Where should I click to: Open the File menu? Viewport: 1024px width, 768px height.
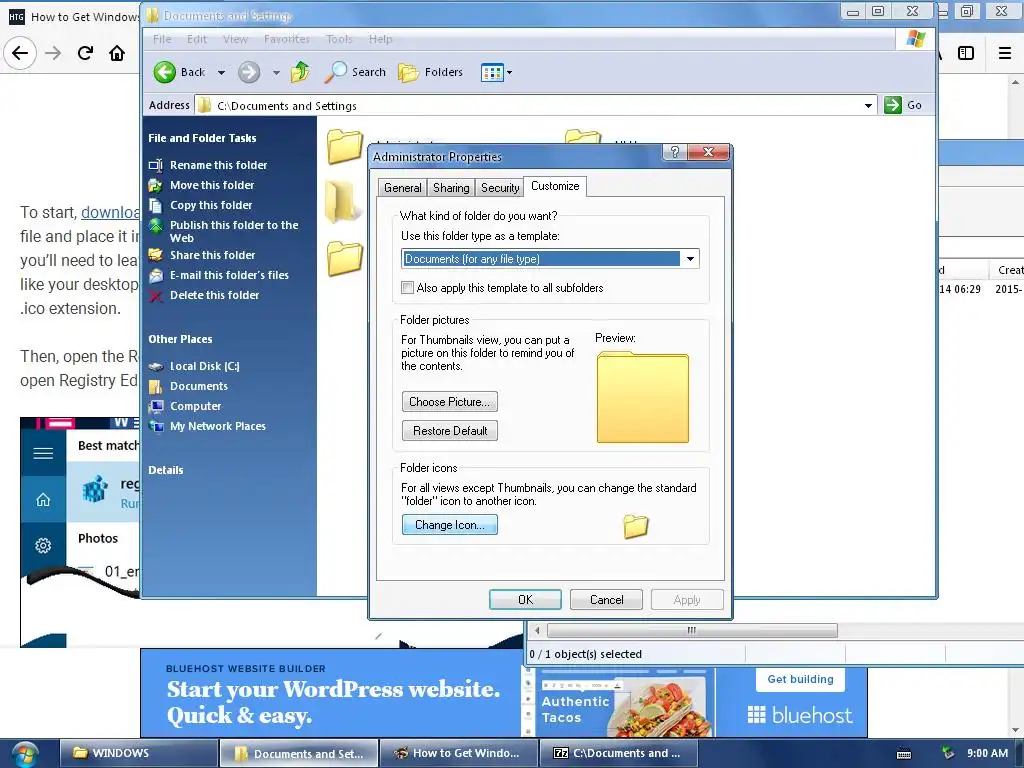162,39
